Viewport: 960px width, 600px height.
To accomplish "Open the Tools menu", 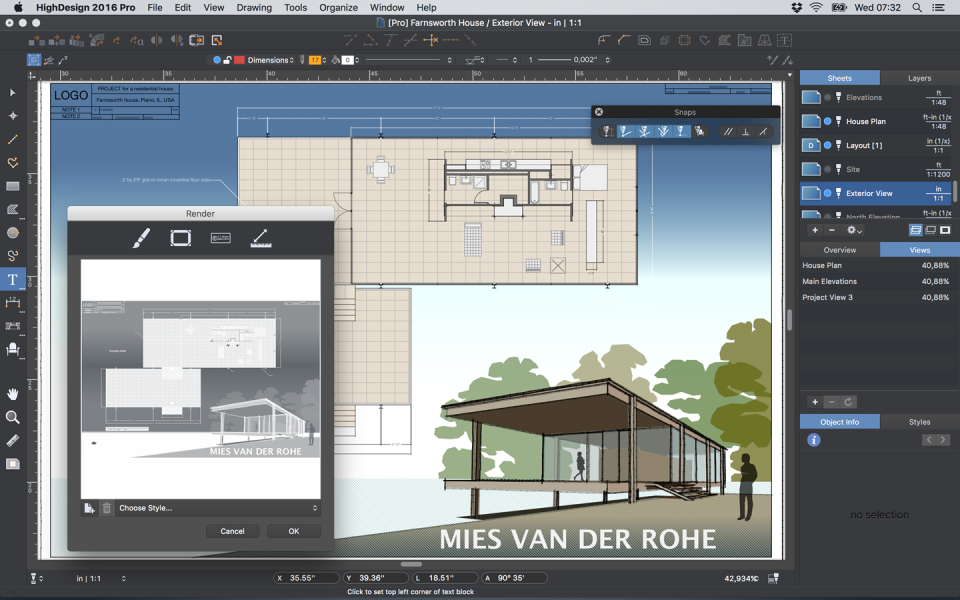I will 295,7.
